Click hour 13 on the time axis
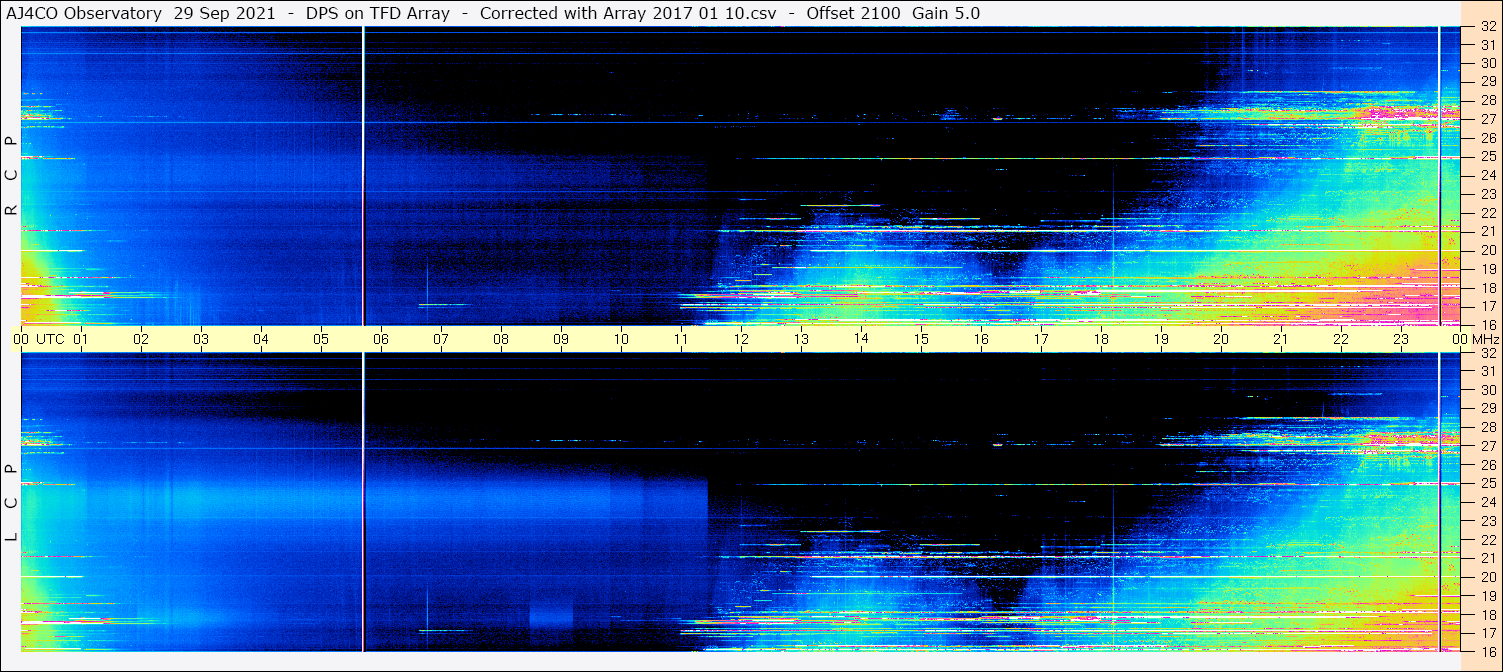 click(801, 339)
